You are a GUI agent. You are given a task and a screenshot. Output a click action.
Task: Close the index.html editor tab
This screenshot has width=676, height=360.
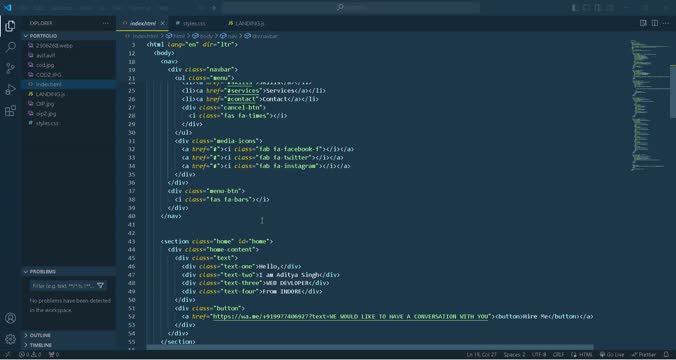(x=163, y=23)
